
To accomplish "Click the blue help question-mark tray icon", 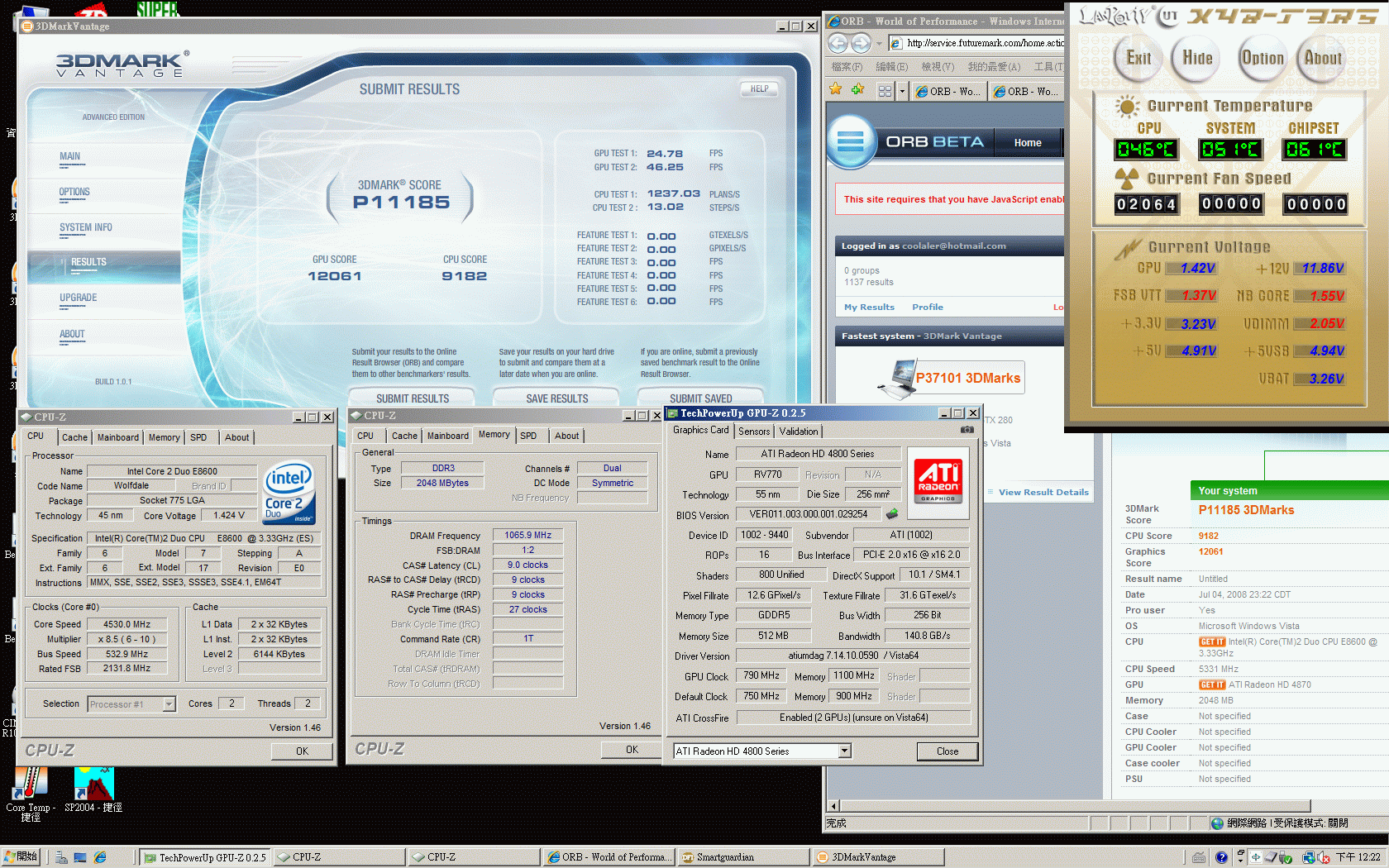I will [x=1221, y=857].
